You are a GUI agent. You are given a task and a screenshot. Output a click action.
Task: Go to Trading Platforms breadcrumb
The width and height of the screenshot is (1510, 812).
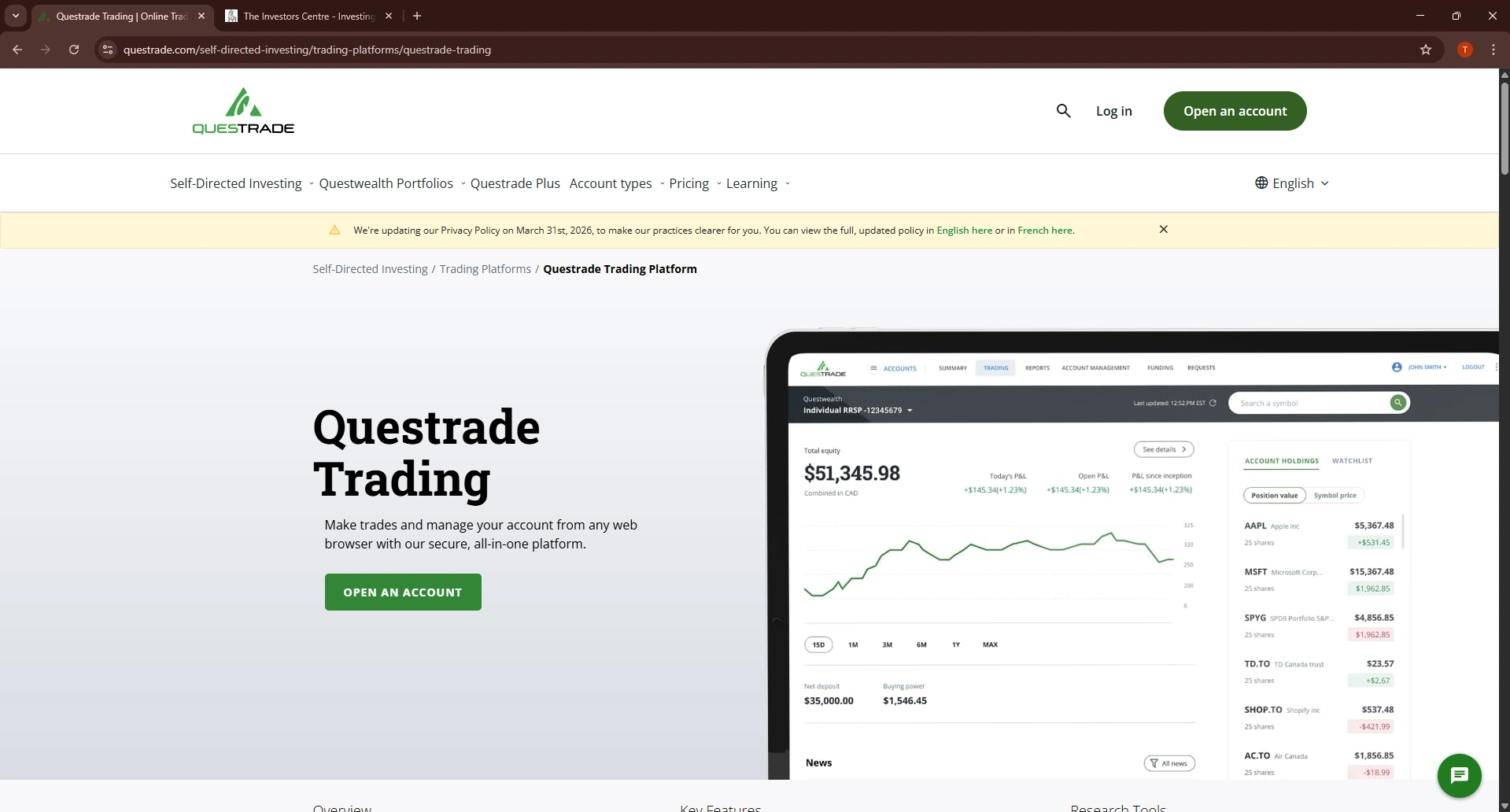(x=485, y=269)
